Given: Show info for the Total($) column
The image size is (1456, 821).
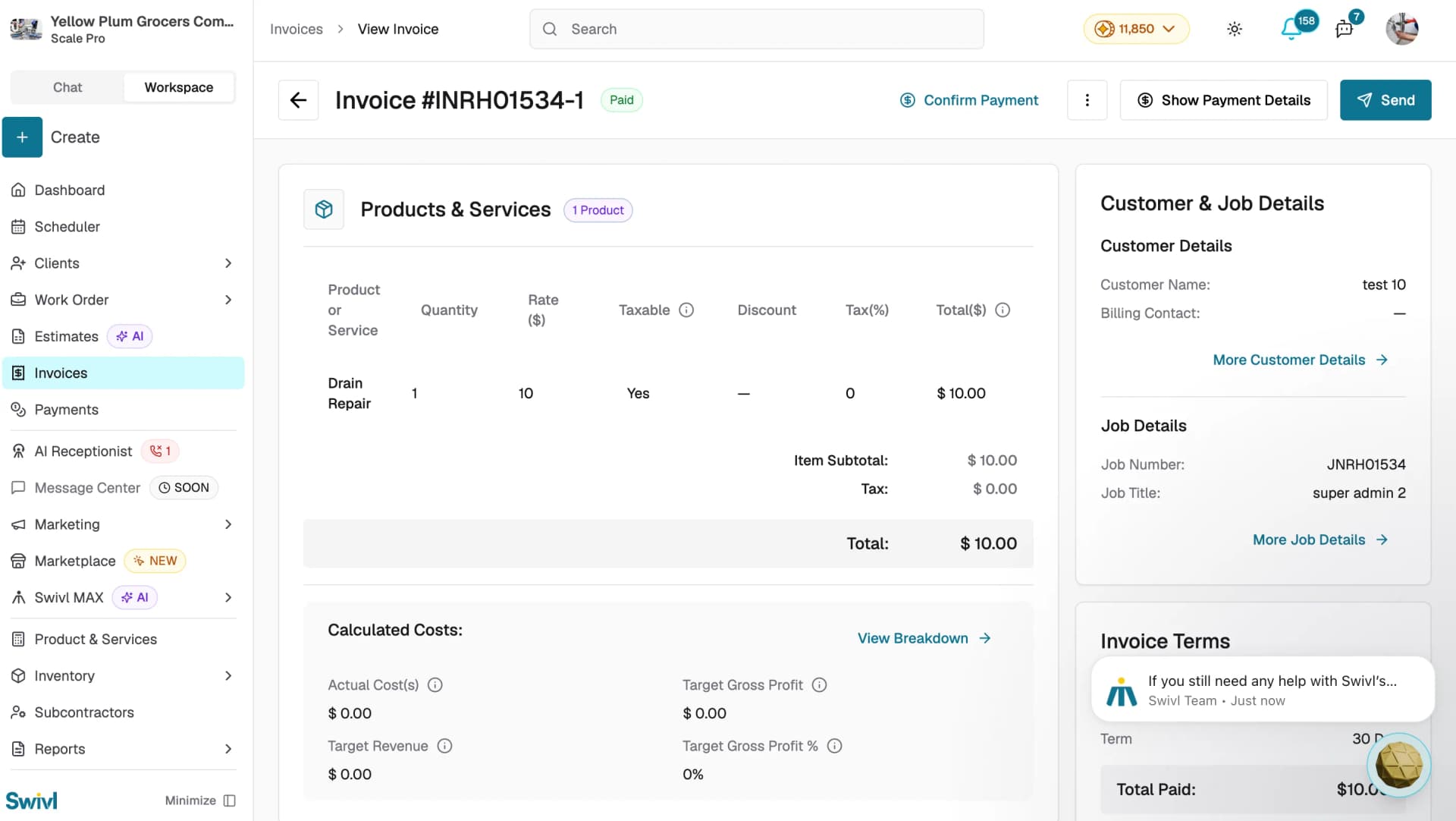Looking at the screenshot, I should tap(1003, 310).
